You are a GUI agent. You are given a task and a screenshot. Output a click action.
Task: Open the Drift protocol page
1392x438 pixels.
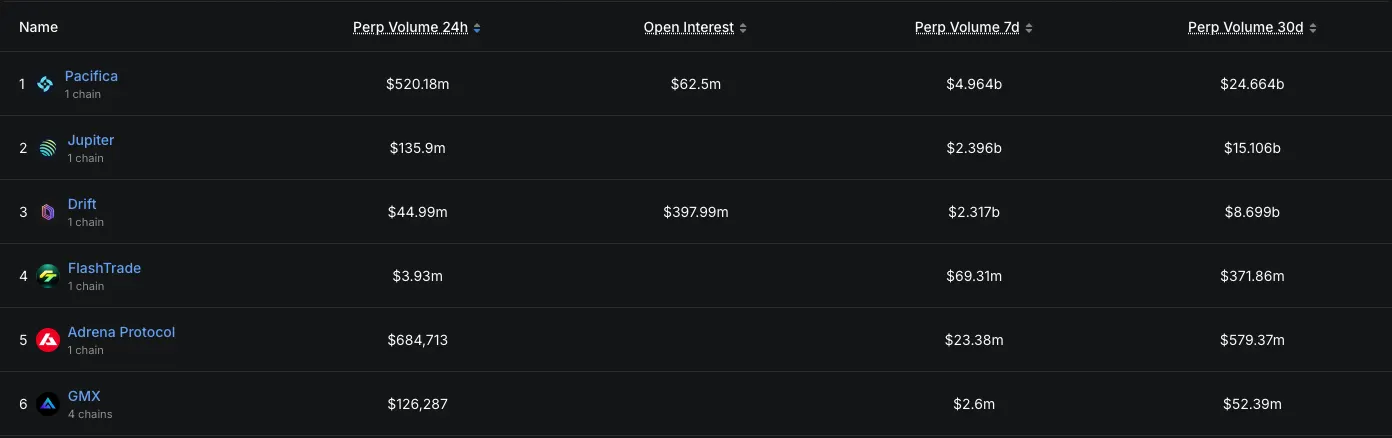(82, 204)
